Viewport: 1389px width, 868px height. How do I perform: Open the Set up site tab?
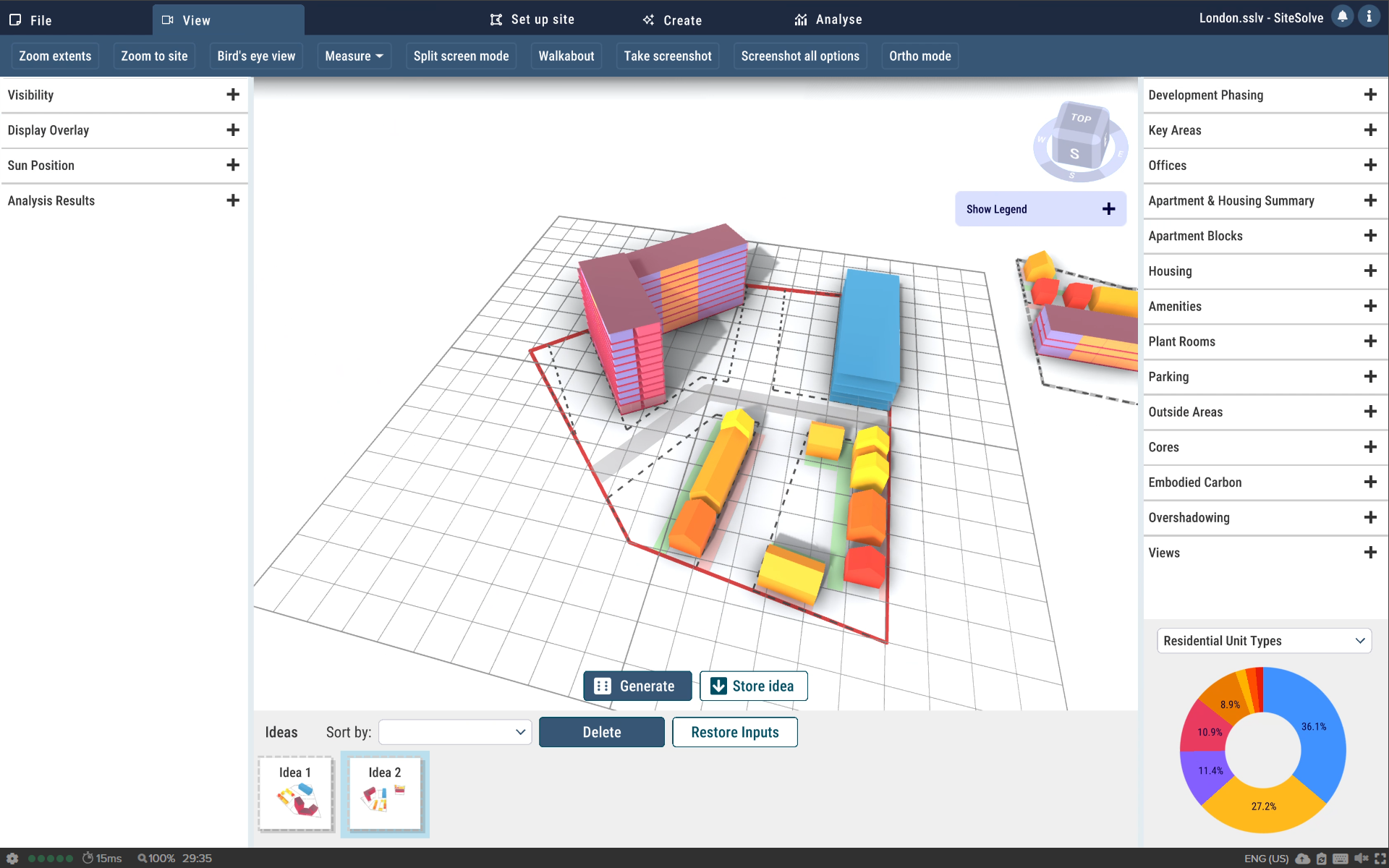tap(532, 20)
